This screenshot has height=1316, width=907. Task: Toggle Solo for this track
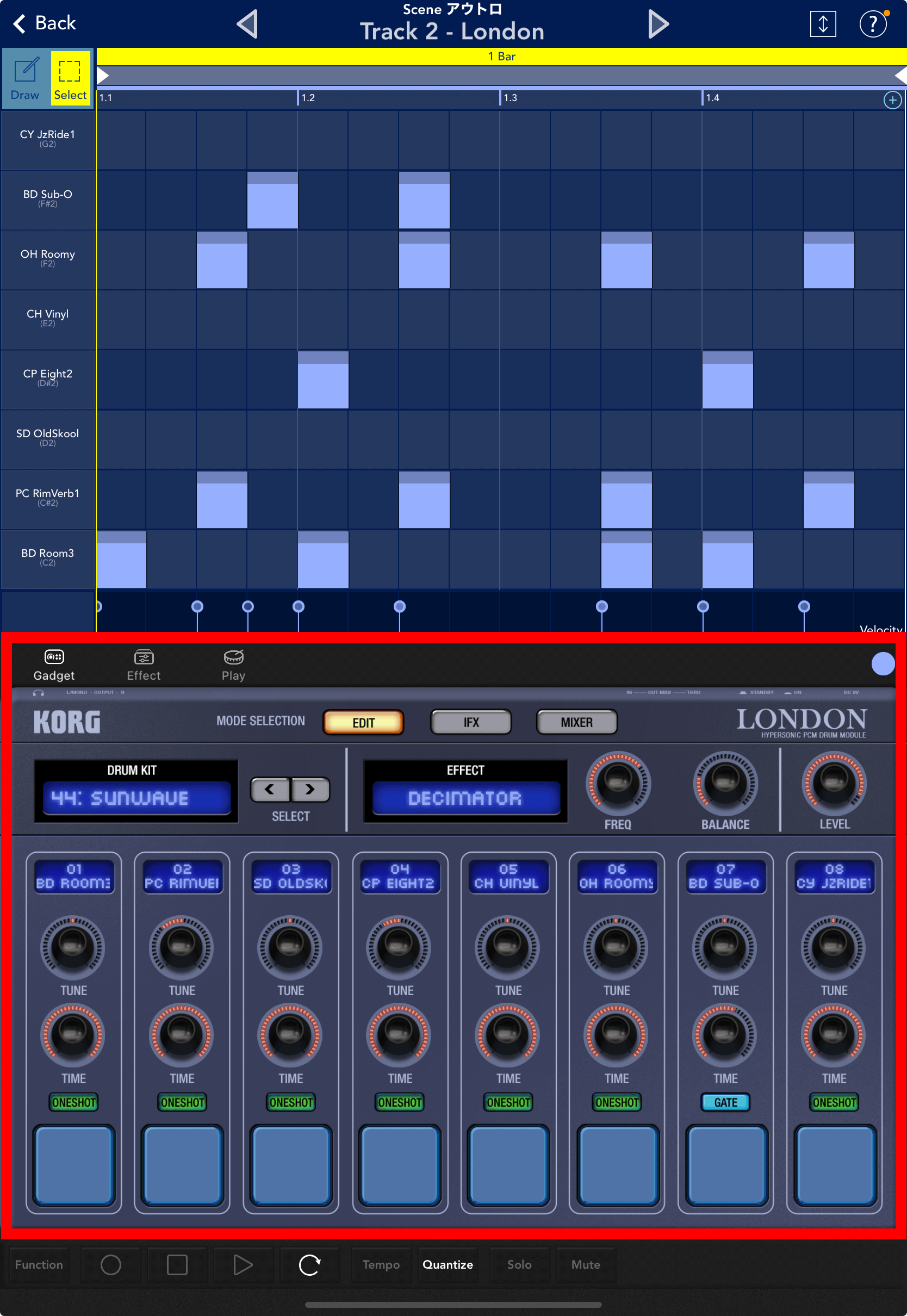click(x=519, y=1264)
